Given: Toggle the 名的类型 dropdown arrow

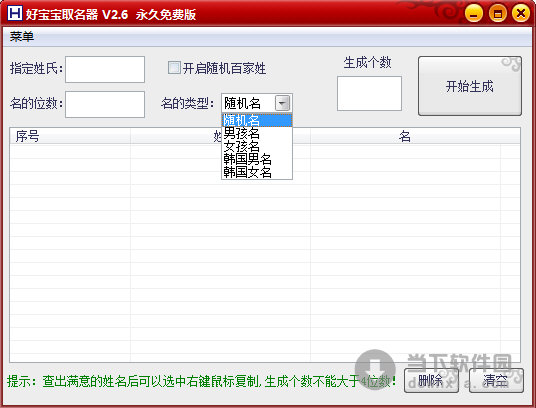Looking at the screenshot, I should pos(283,103).
